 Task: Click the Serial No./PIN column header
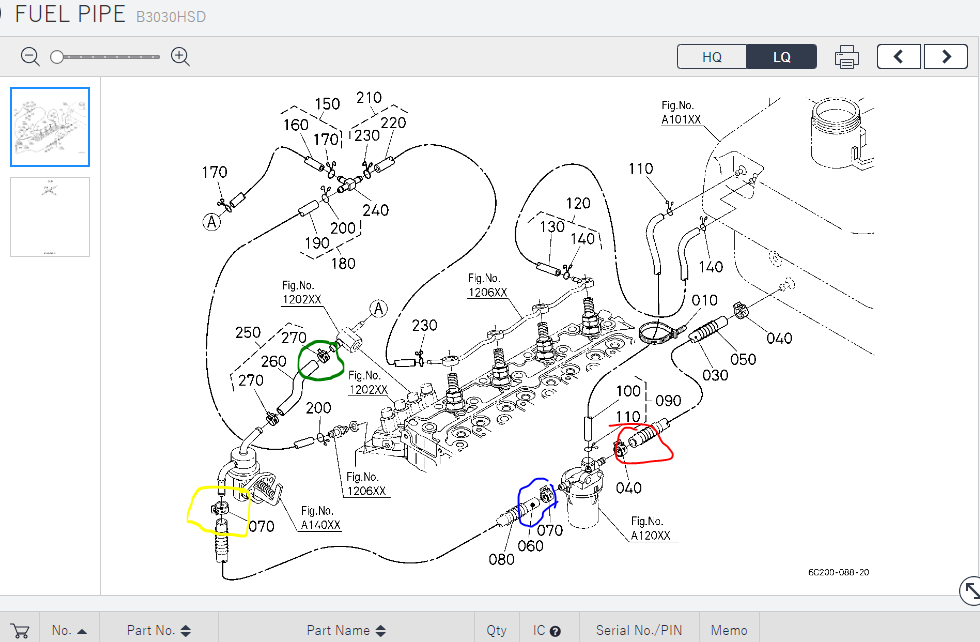(638, 630)
